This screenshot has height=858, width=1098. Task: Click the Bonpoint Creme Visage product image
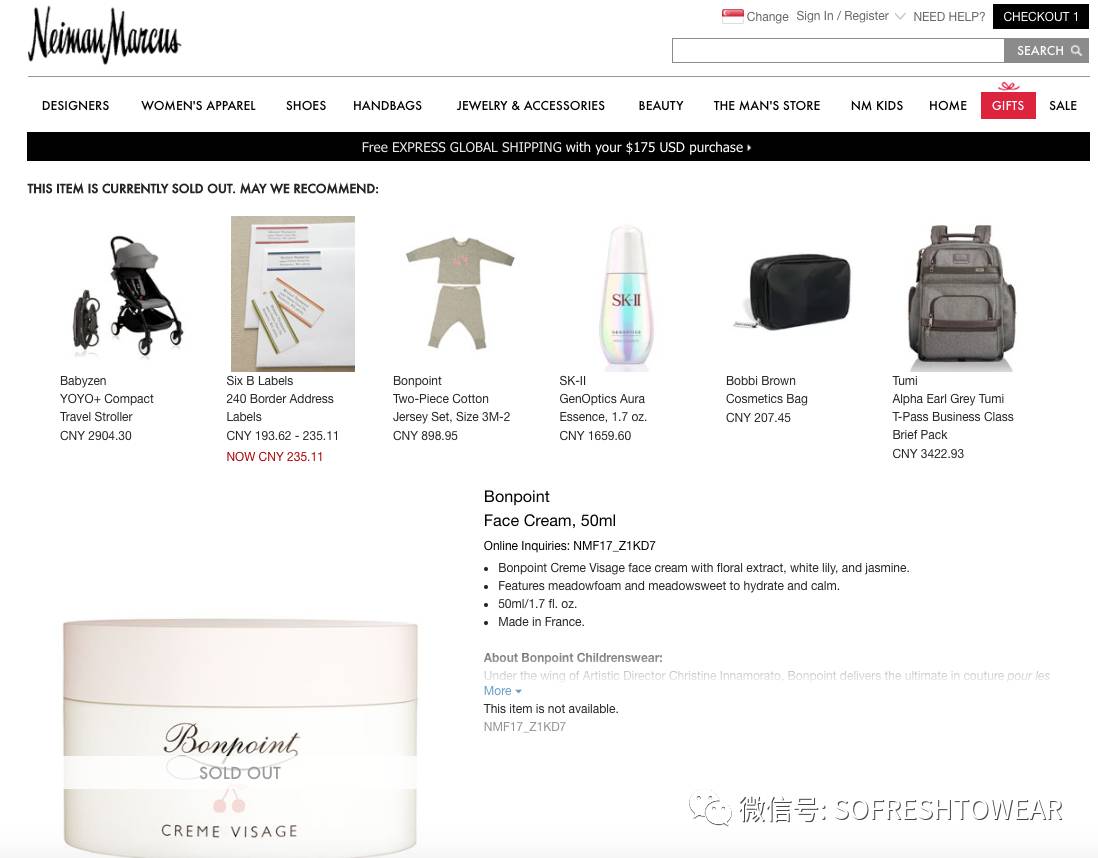click(x=240, y=735)
